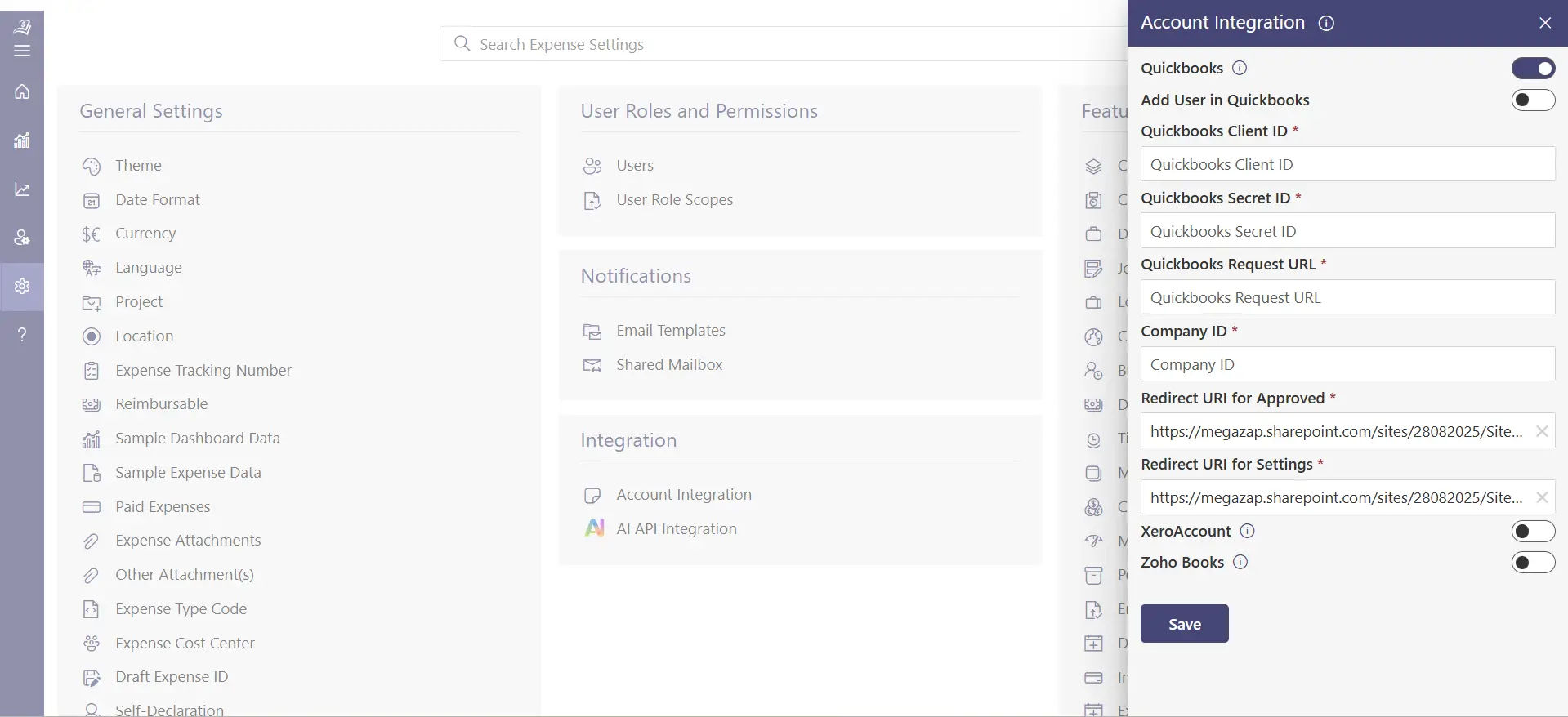
Task: Click the Users people icon
Action: (592, 166)
